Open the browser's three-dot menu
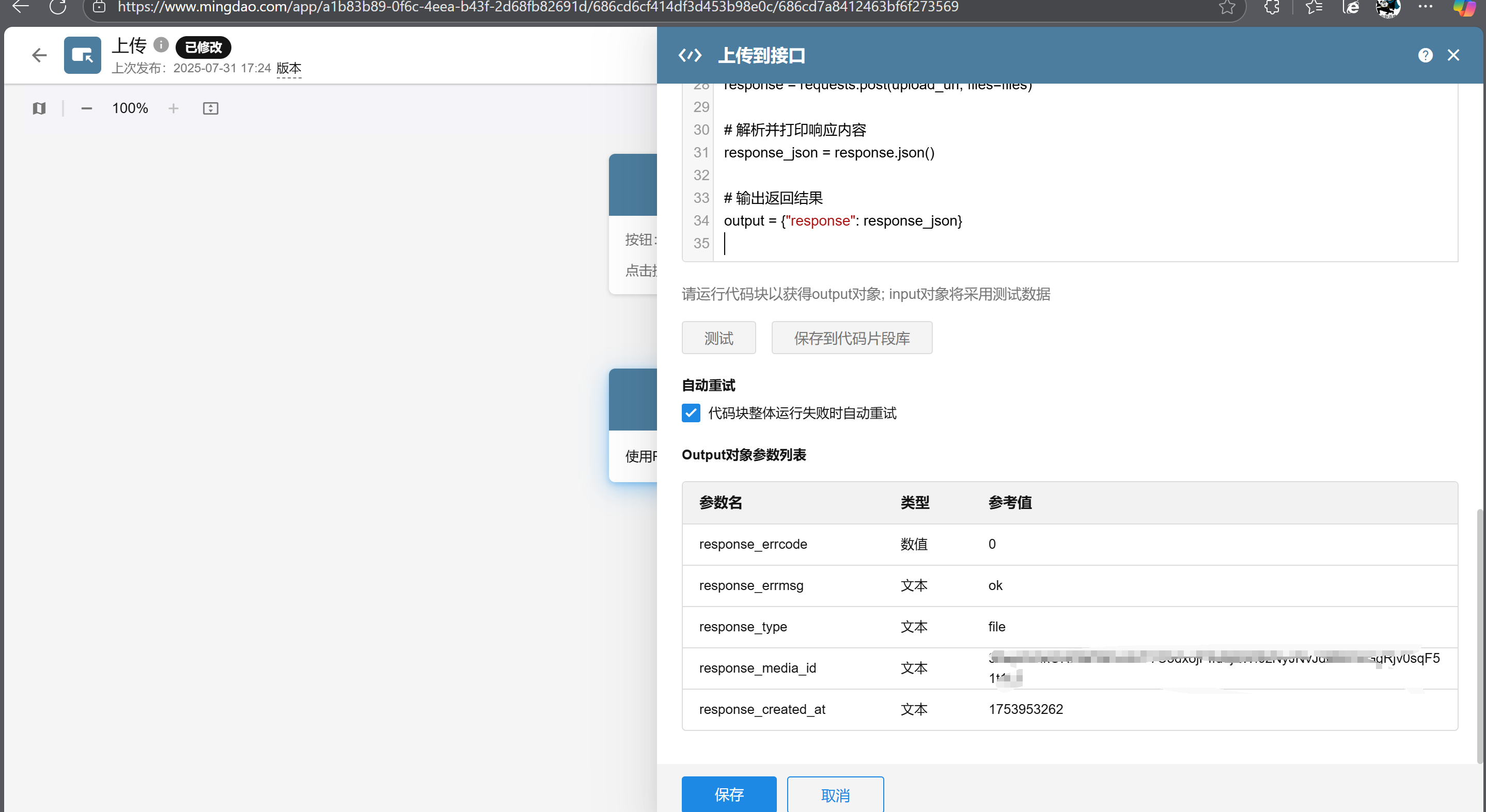This screenshot has height=812, width=1486. (x=1425, y=7)
